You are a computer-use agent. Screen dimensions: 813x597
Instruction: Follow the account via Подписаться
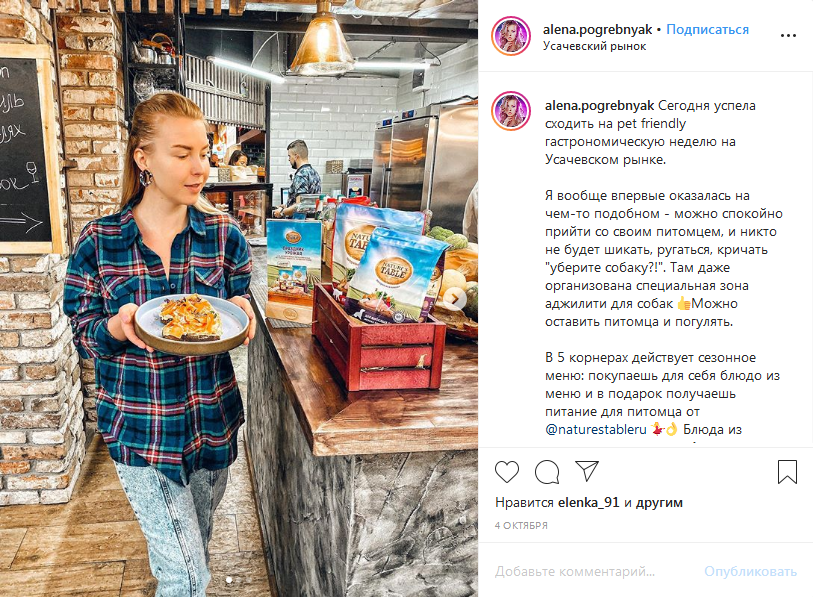click(707, 30)
